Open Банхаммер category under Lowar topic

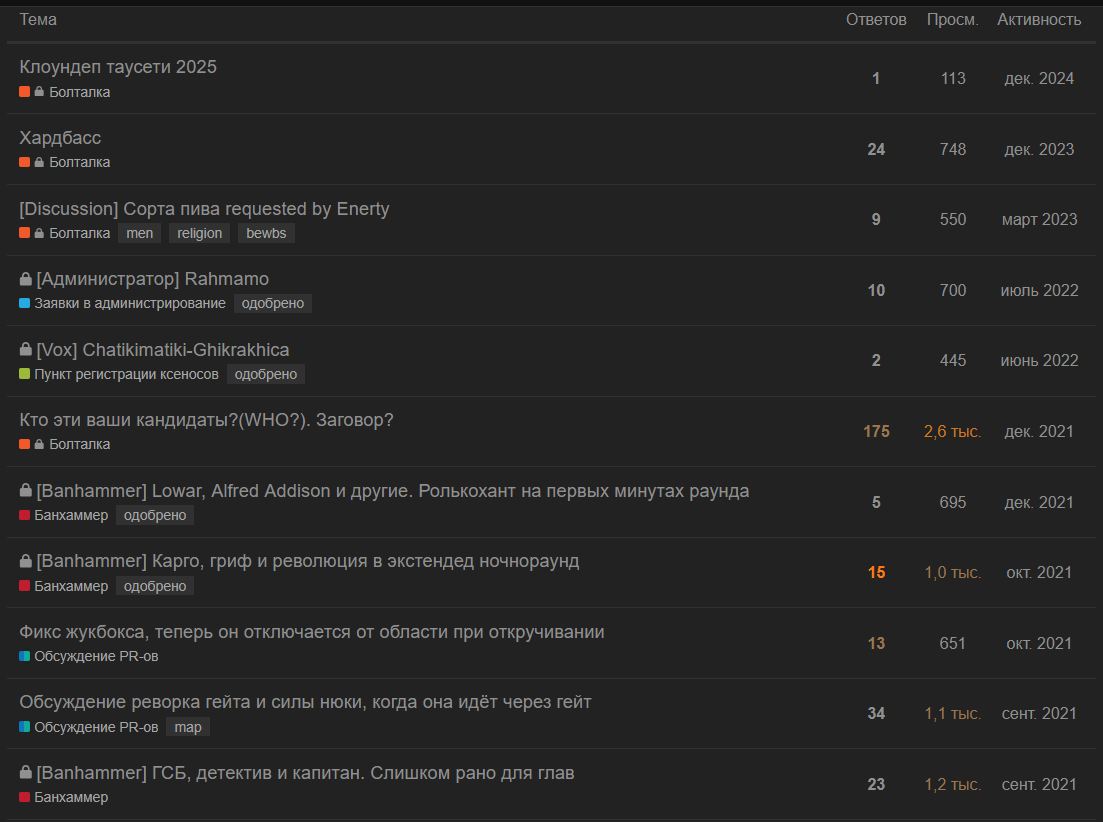(x=71, y=515)
